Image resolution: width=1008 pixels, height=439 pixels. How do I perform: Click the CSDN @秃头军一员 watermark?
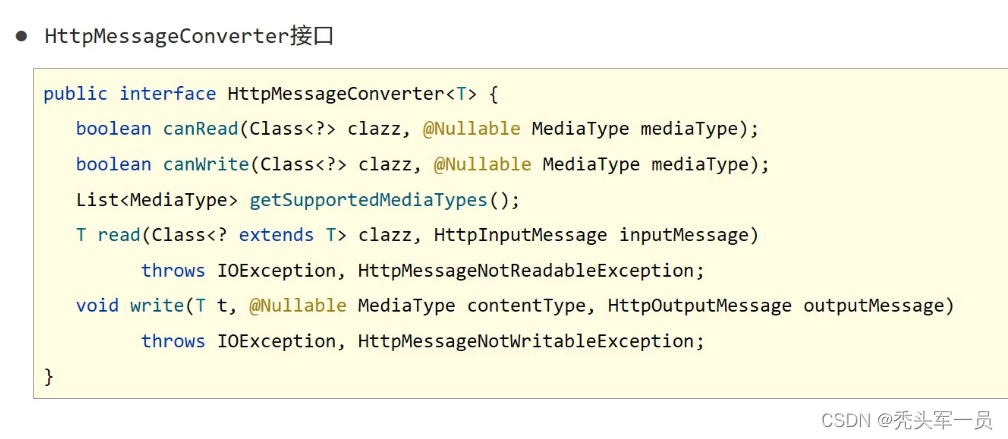tap(906, 420)
